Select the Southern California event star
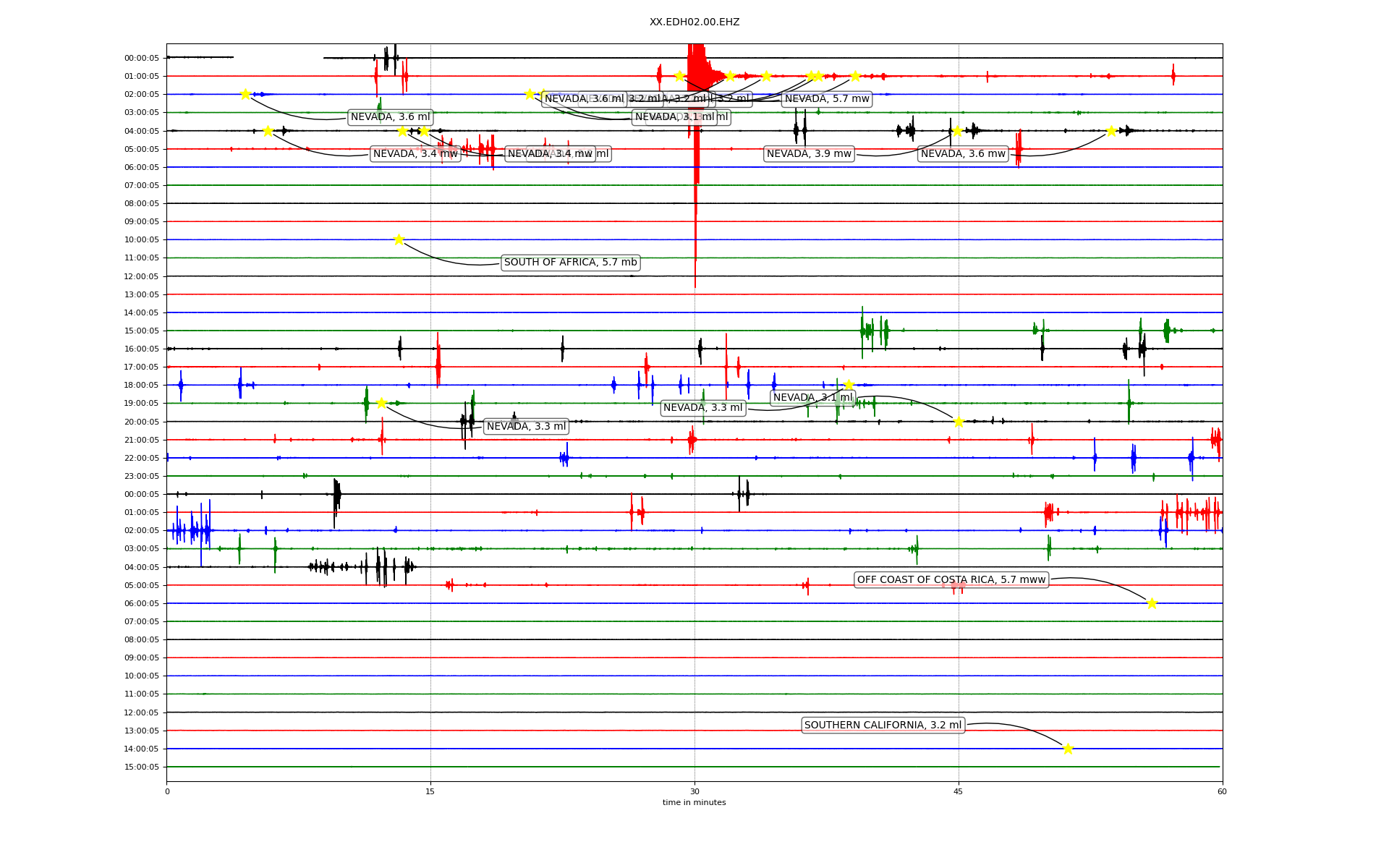The width and height of the screenshot is (1389, 868). click(x=1068, y=749)
